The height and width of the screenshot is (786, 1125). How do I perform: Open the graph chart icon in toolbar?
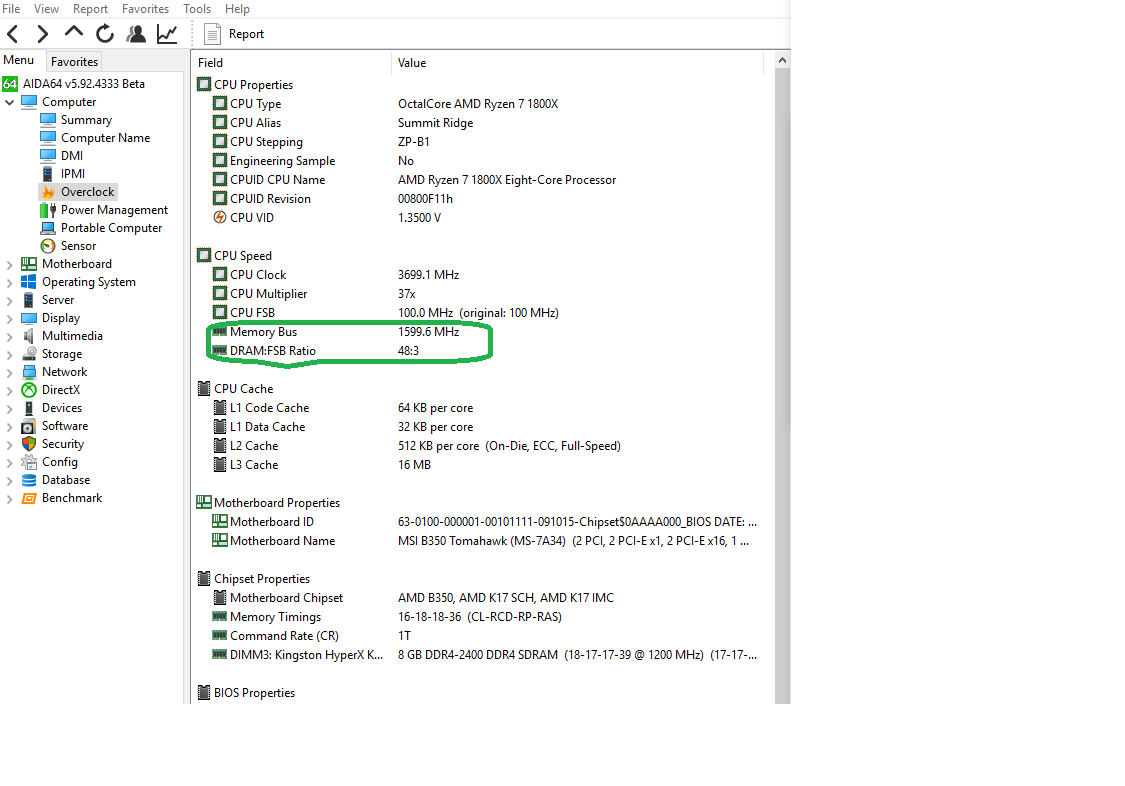coord(167,34)
